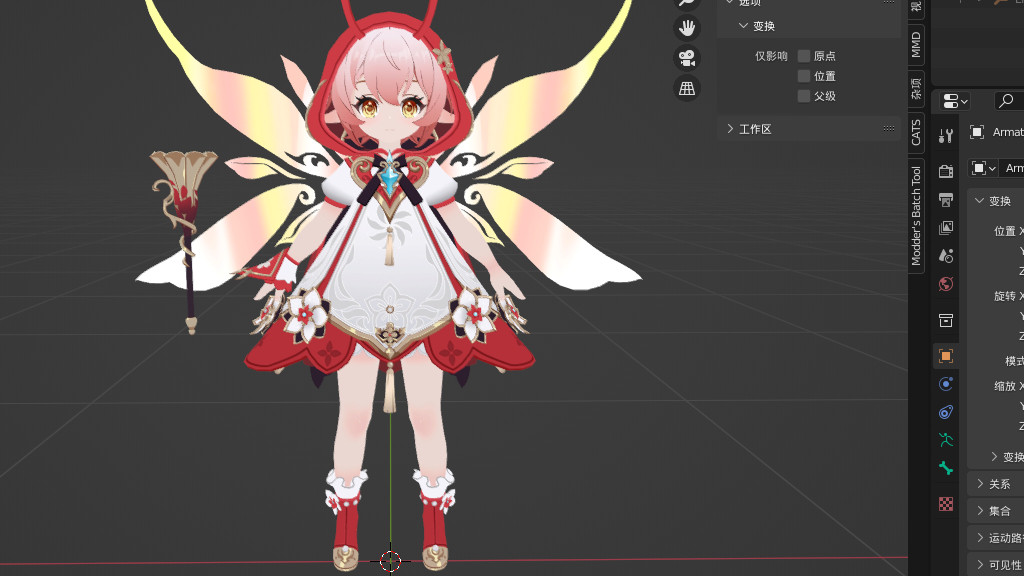Toggle camera view with camera icon
This screenshot has height=576, width=1024.
687,58
